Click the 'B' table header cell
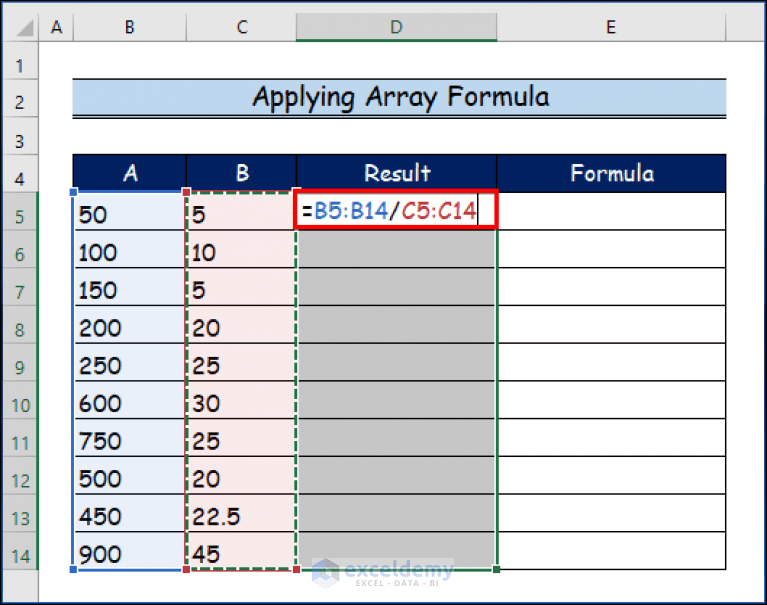 click(242, 174)
